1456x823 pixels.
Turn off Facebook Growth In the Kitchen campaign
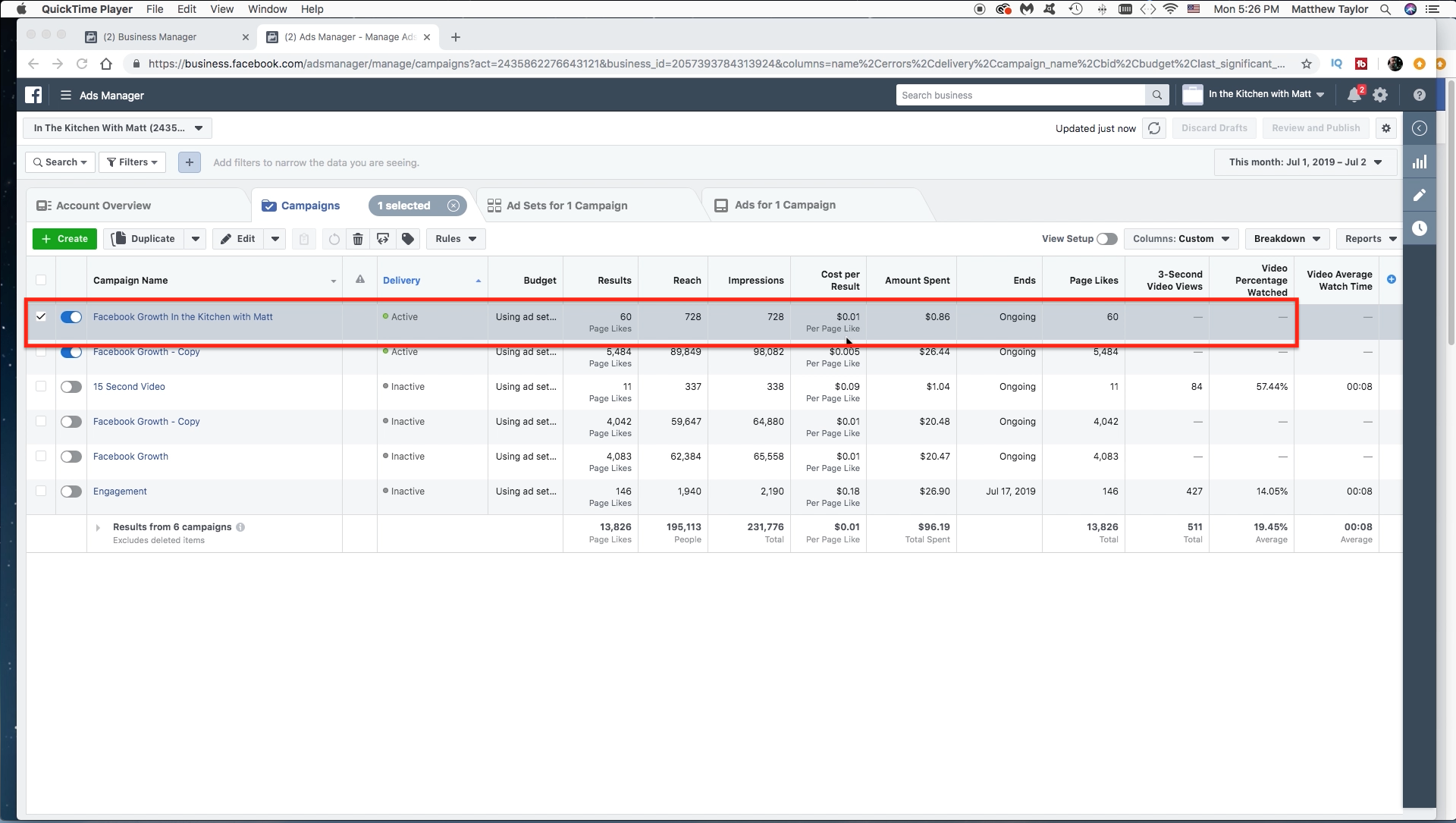tap(71, 317)
